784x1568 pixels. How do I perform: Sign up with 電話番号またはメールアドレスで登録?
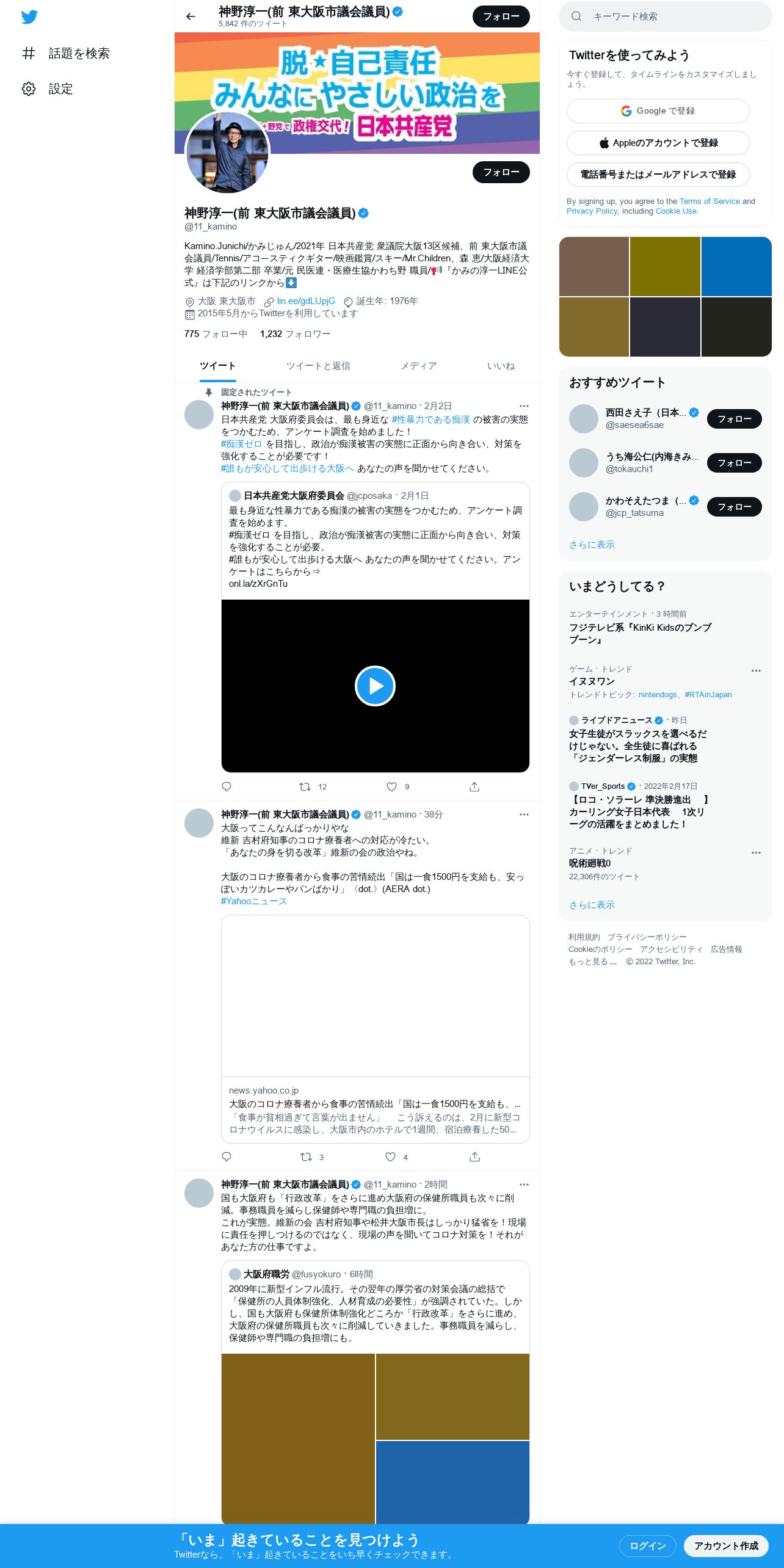click(x=658, y=175)
